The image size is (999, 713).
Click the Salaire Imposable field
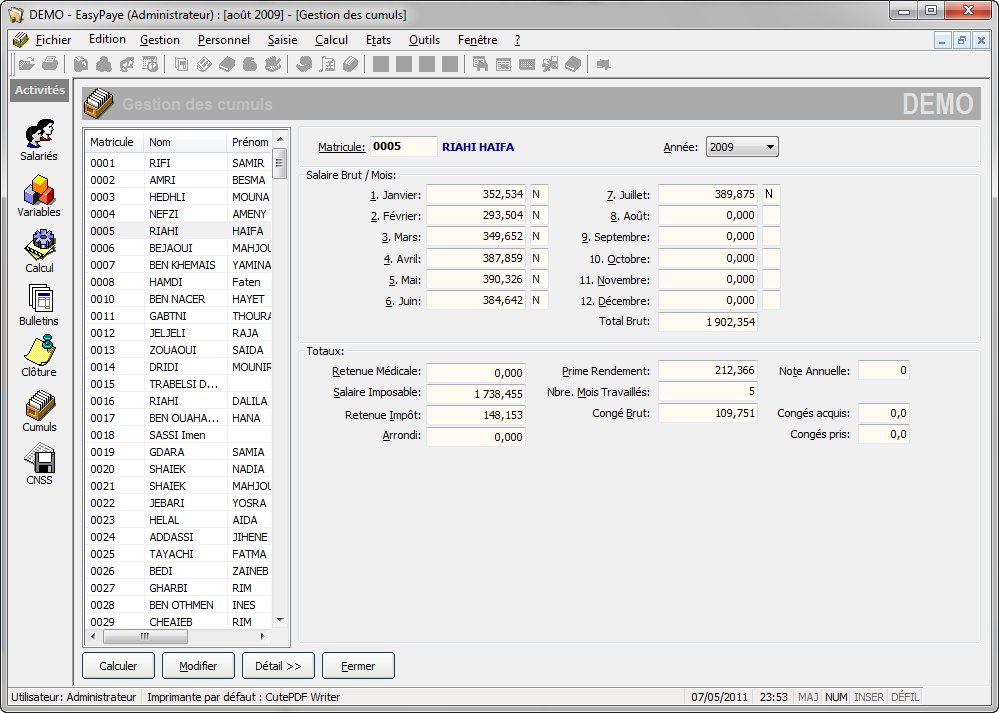(476, 394)
